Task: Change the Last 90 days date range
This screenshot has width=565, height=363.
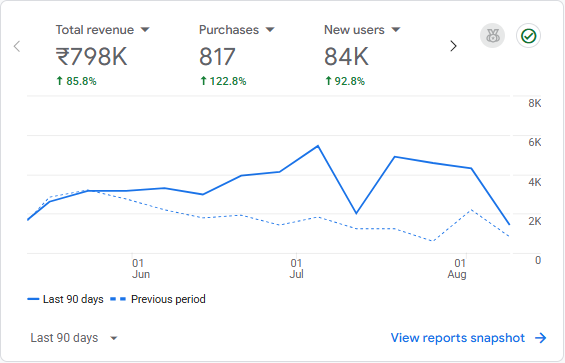Action: (x=74, y=338)
